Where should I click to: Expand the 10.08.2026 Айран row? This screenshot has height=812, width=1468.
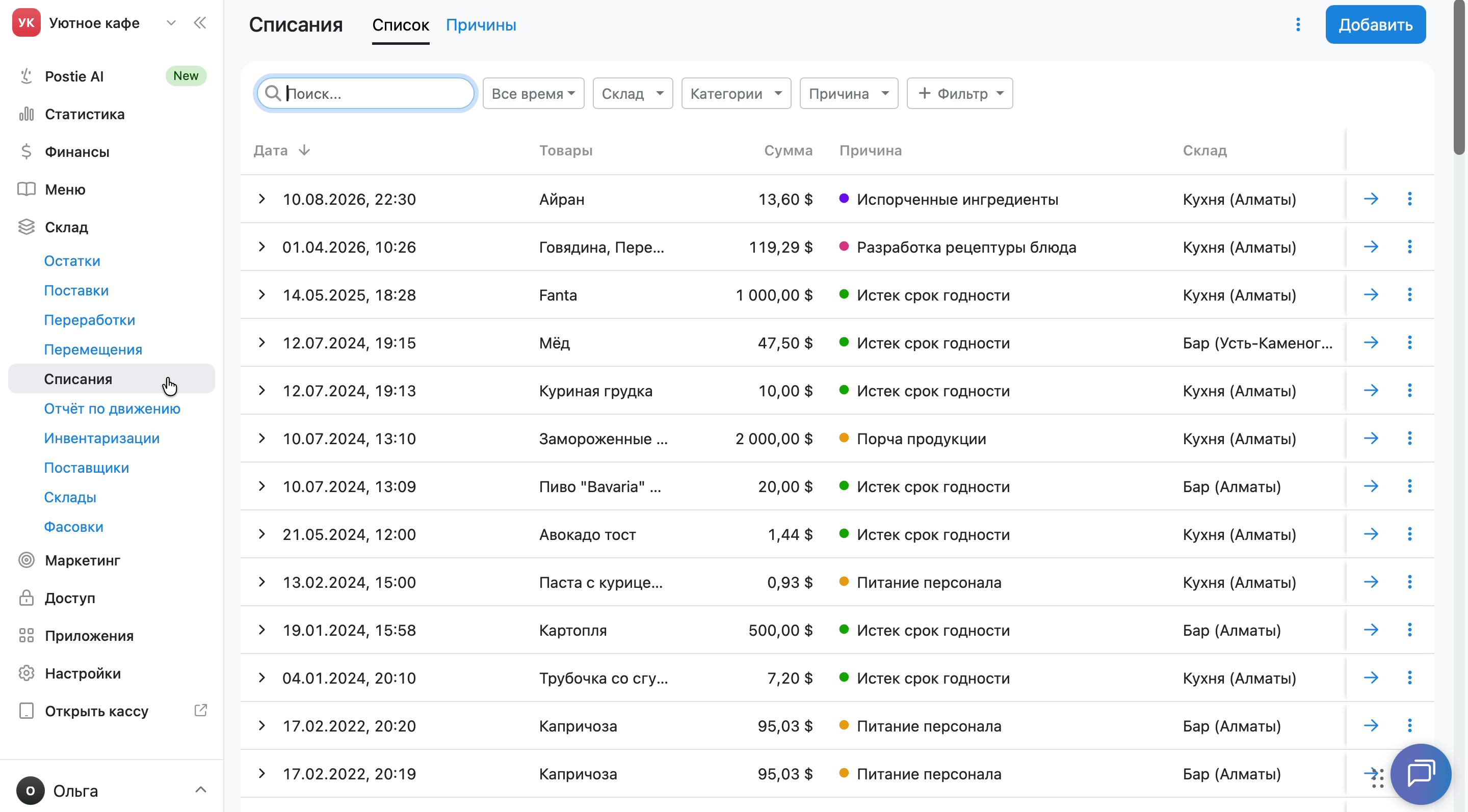tap(261, 199)
